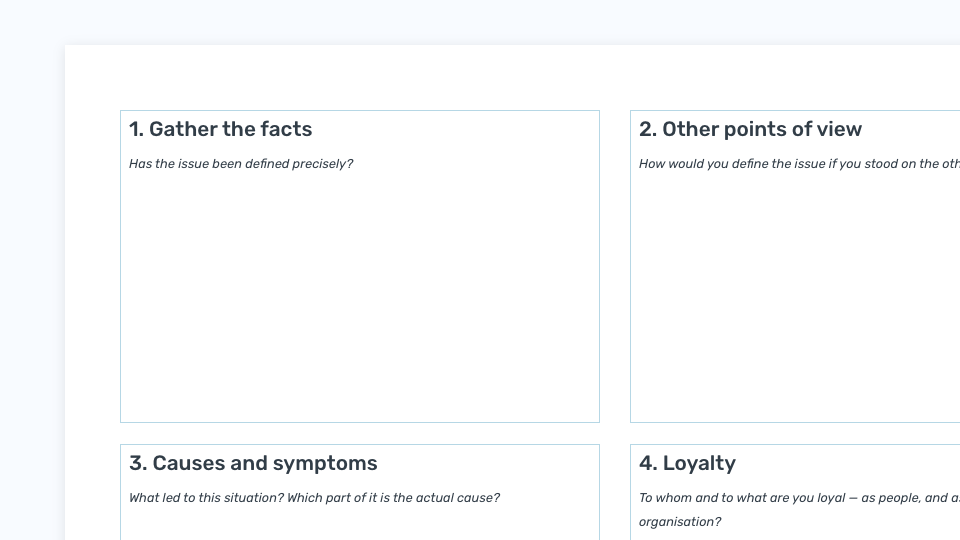
Task: Select the "To whom and to what are you loyal" line
Action: point(799,498)
